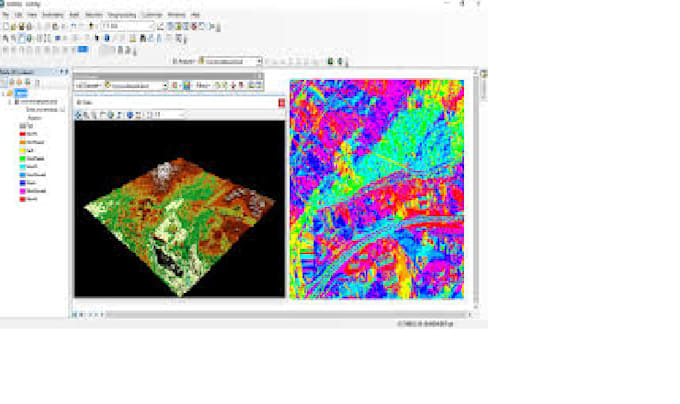Click the Open document icon

coord(13,26)
